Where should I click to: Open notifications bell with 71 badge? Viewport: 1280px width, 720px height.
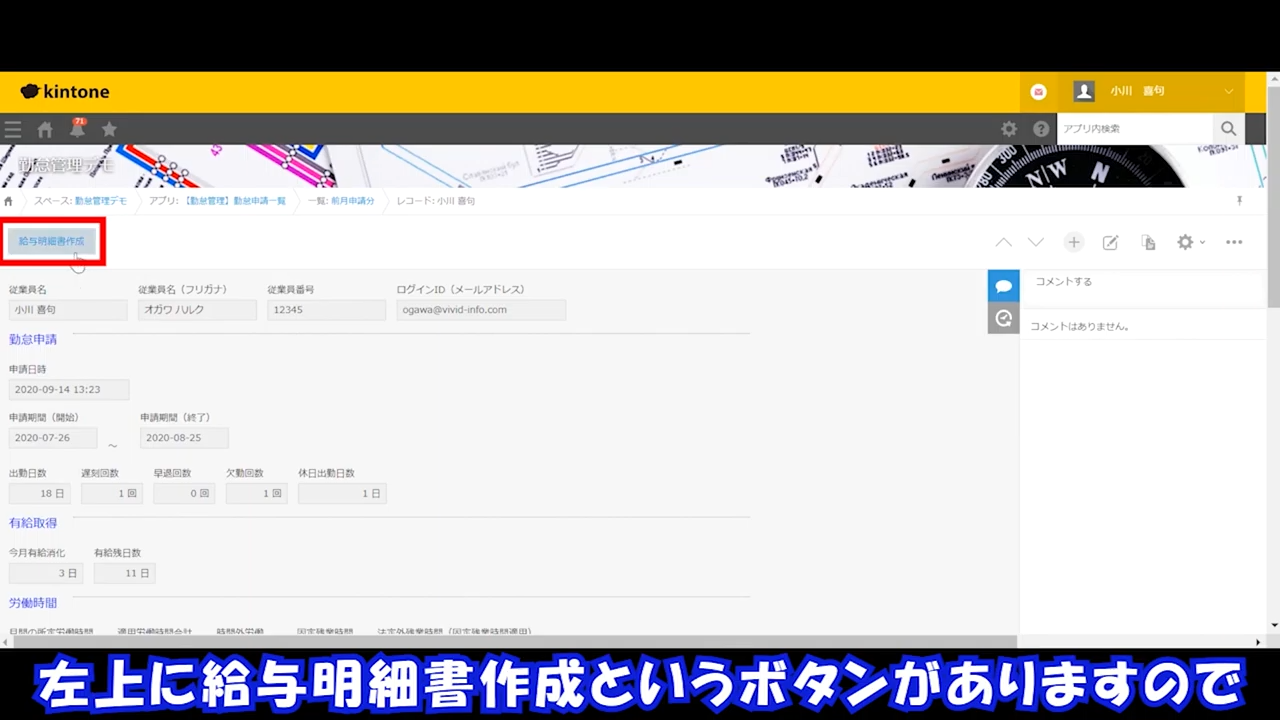point(77,129)
